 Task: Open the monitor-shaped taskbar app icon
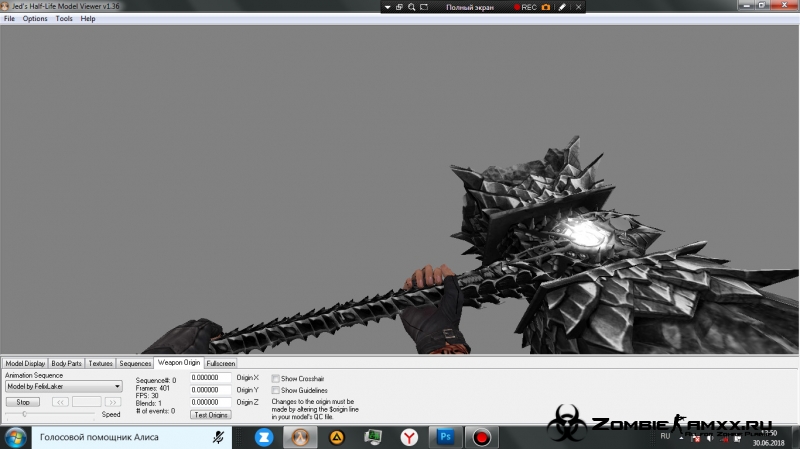[x=373, y=437]
